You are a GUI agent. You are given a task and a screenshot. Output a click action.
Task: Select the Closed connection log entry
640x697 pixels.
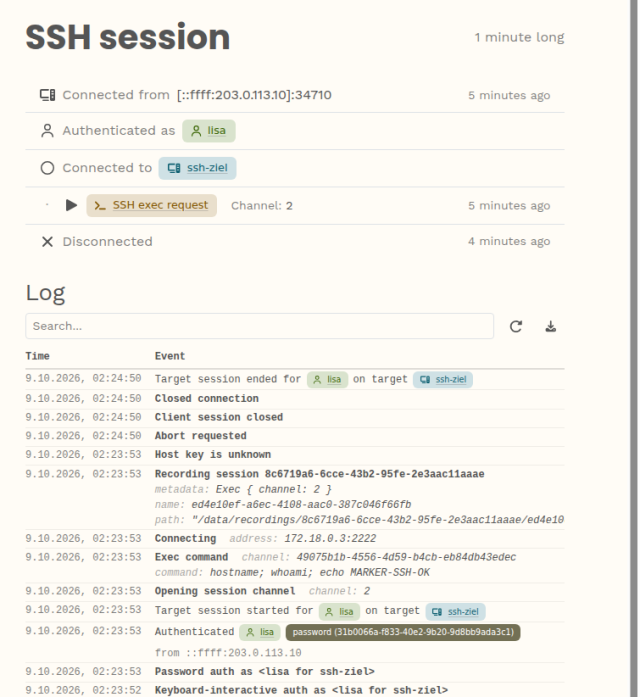tap(295, 399)
